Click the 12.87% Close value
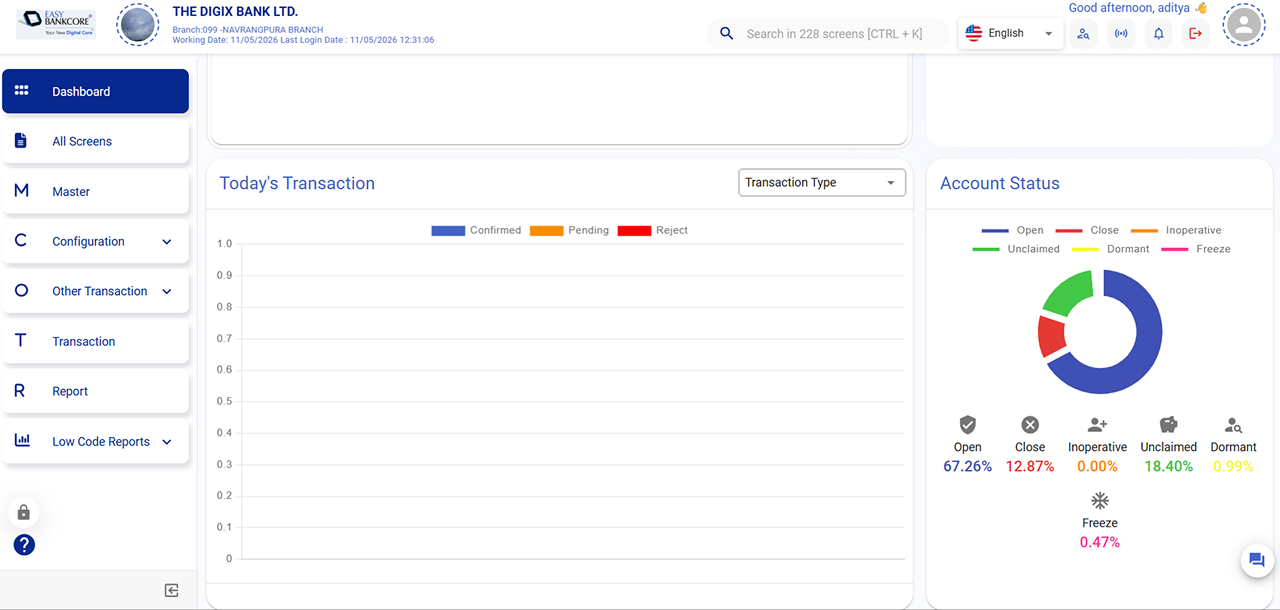 click(x=1030, y=466)
